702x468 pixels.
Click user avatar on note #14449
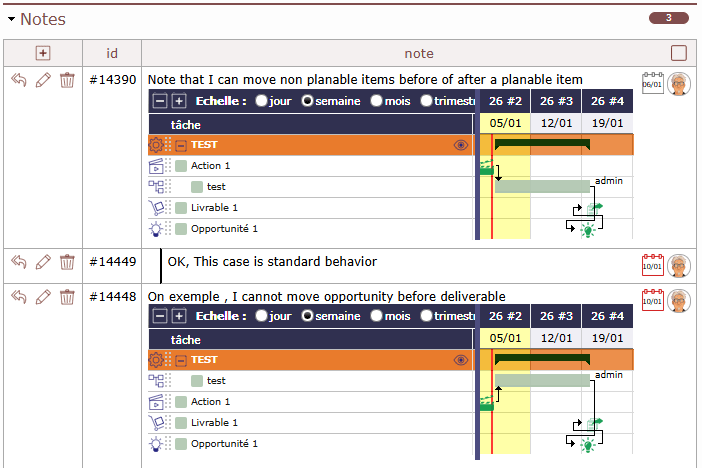(680, 266)
